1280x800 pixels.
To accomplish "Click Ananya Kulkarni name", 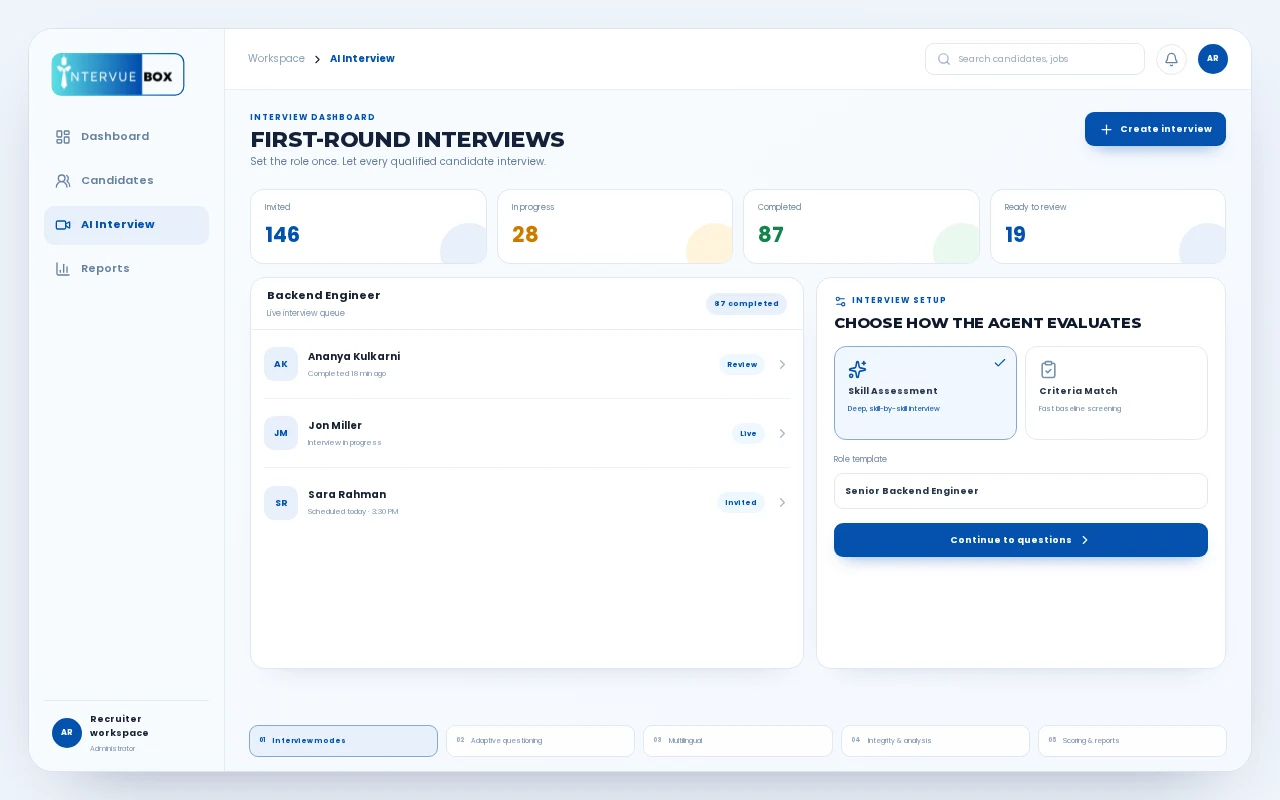I will [x=354, y=357].
